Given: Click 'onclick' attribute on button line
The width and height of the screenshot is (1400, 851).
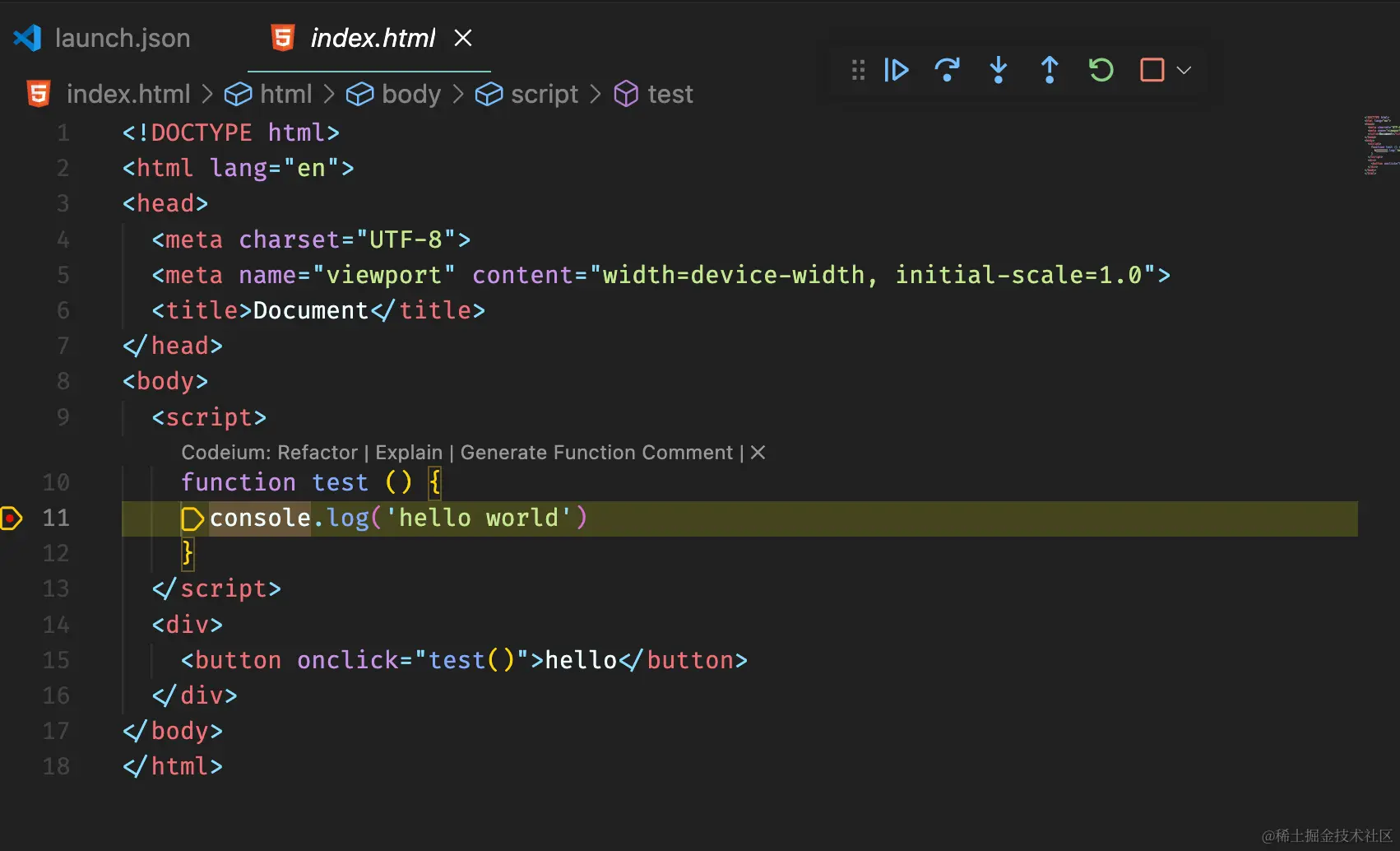Looking at the screenshot, I should tap(348, 660).
